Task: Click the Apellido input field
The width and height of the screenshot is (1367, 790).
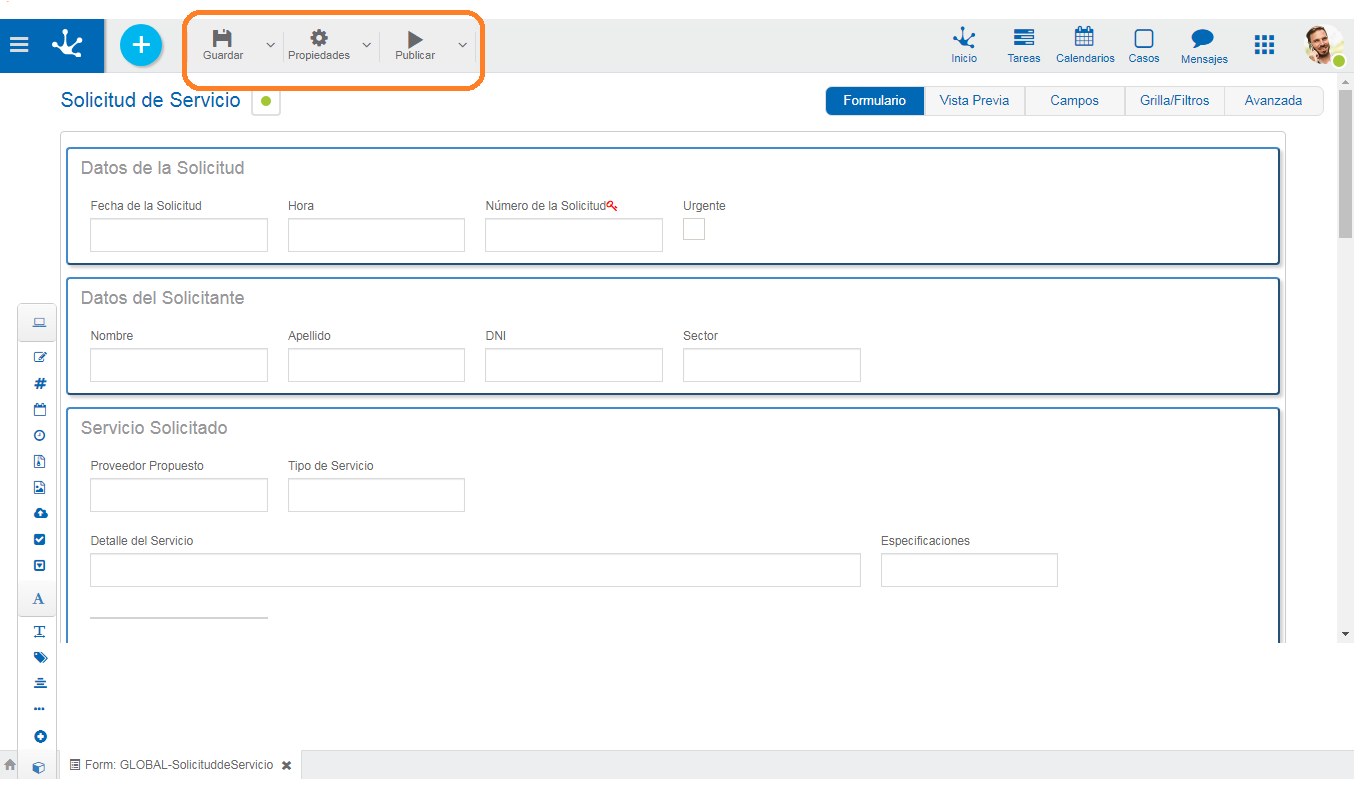Action: (x=376, y=365)
